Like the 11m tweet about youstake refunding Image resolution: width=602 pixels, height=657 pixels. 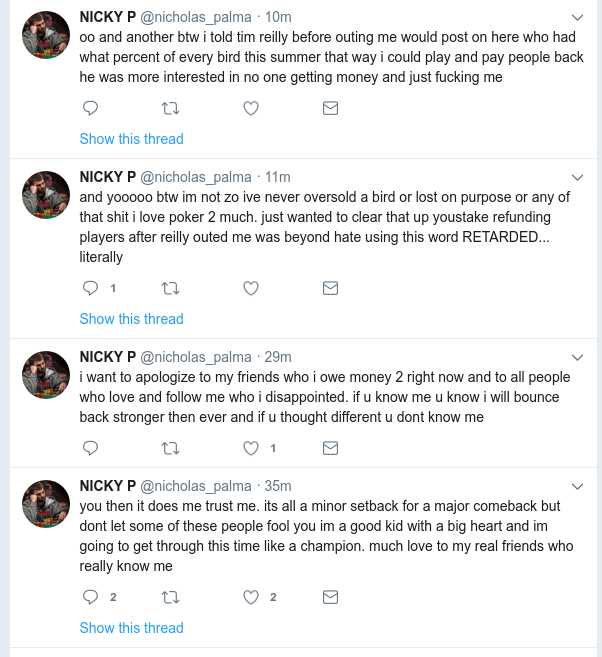click(251, 288)
